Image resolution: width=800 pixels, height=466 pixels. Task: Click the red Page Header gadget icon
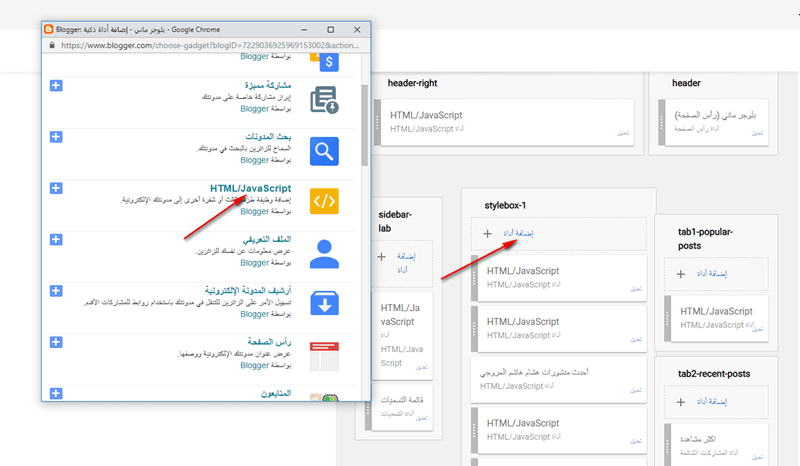(324, 356)
